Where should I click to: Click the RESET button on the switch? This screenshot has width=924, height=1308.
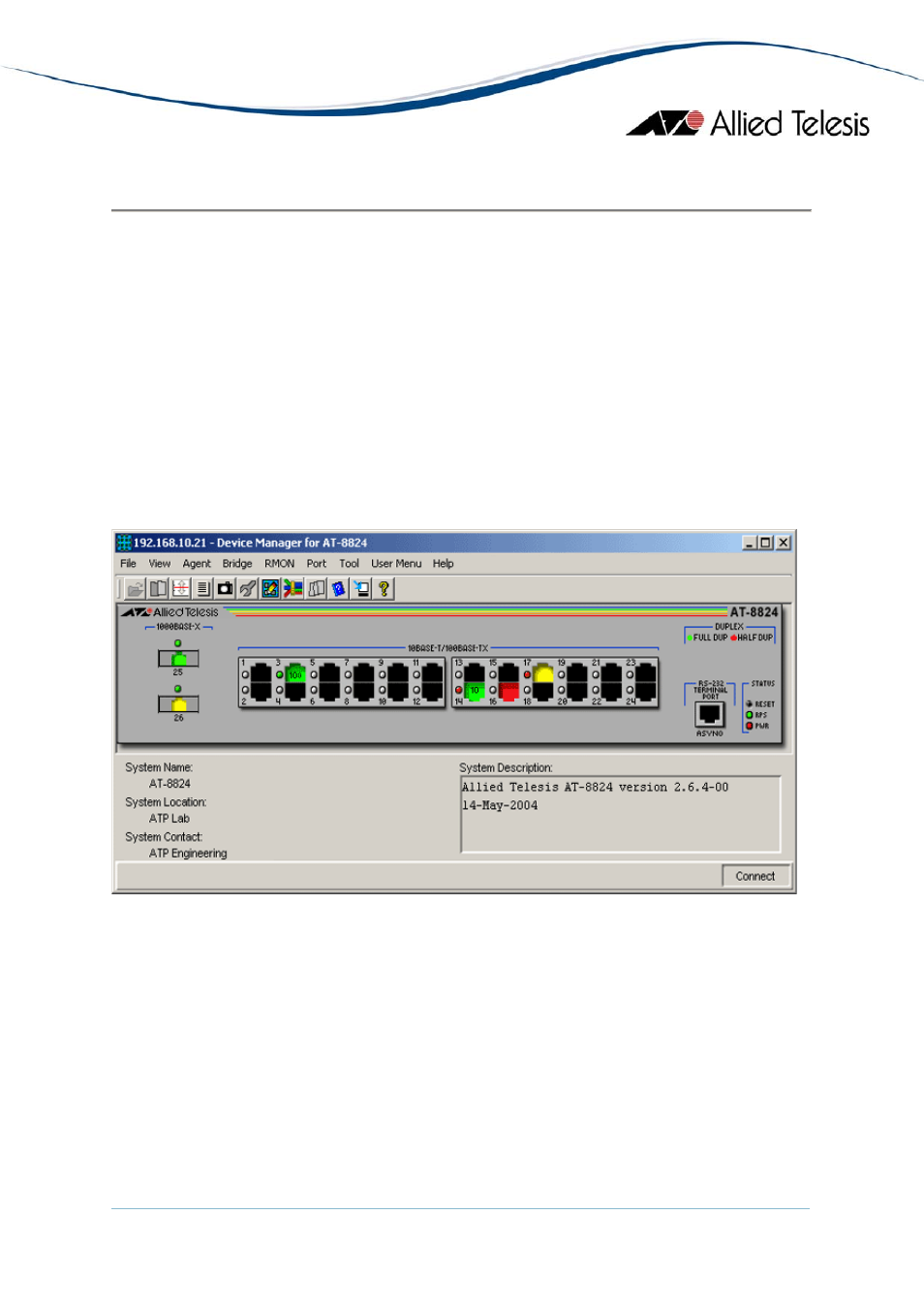[750, 704]
